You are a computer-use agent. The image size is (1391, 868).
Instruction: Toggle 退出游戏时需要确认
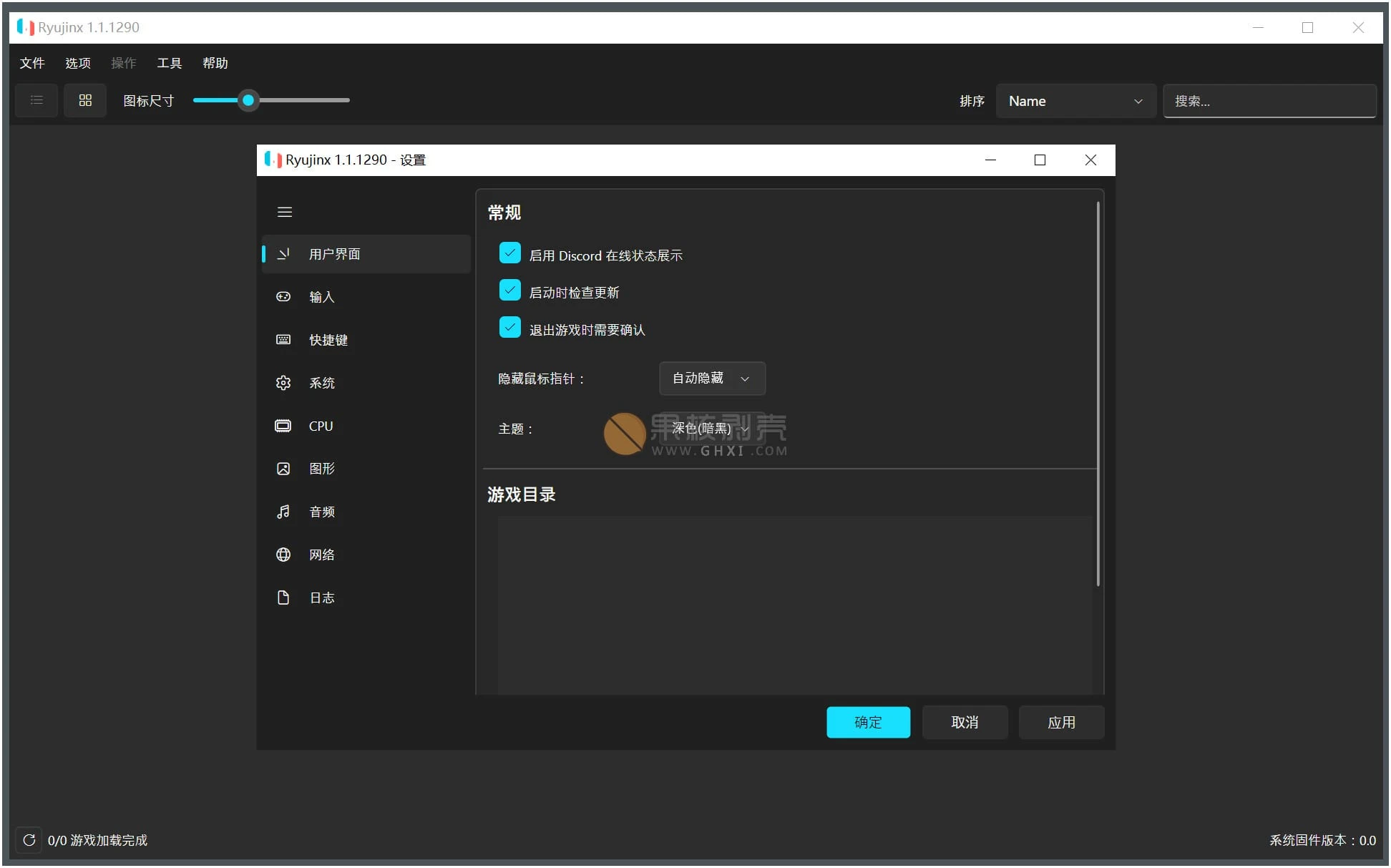(x=509, y=327)
